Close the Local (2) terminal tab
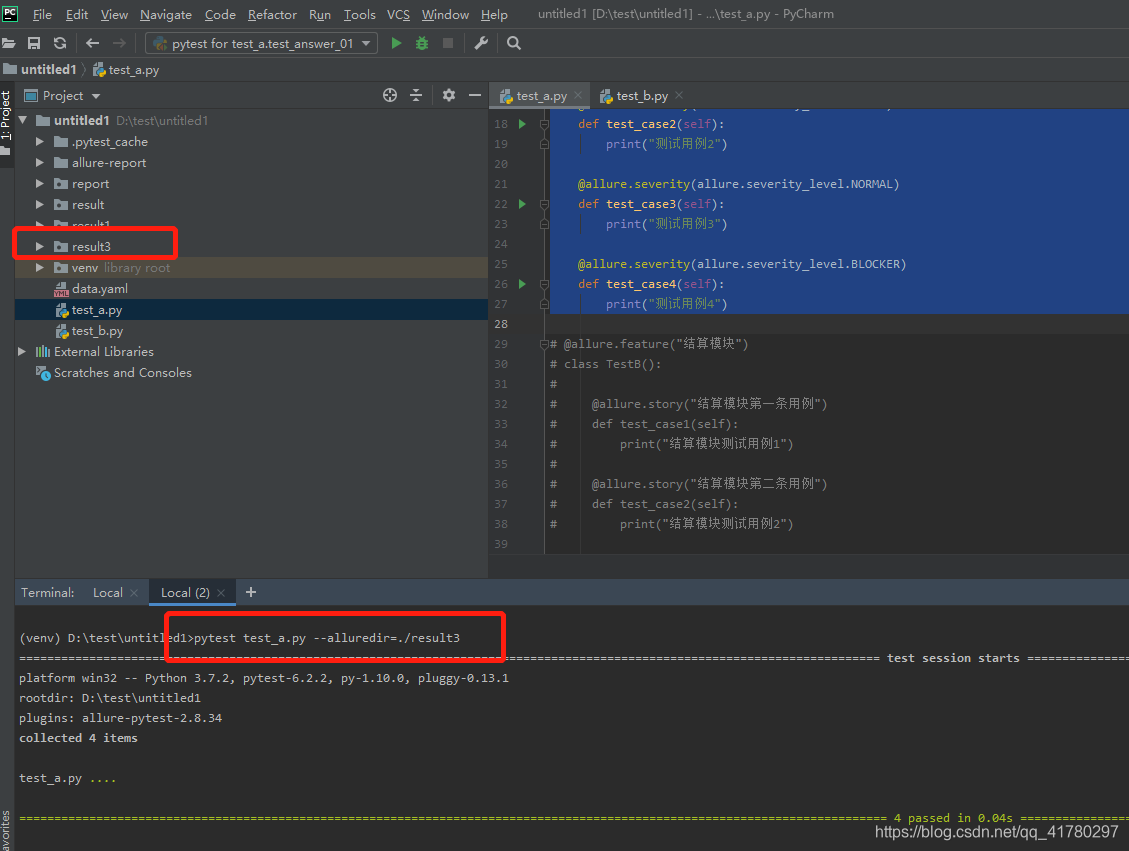 (x=221, y=593)
